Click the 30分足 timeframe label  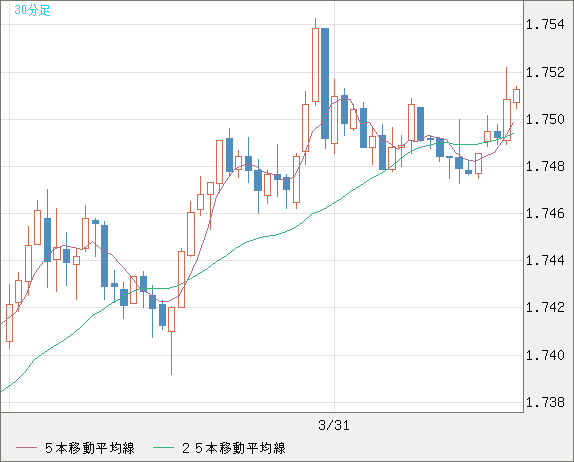(x=32, y=10)
